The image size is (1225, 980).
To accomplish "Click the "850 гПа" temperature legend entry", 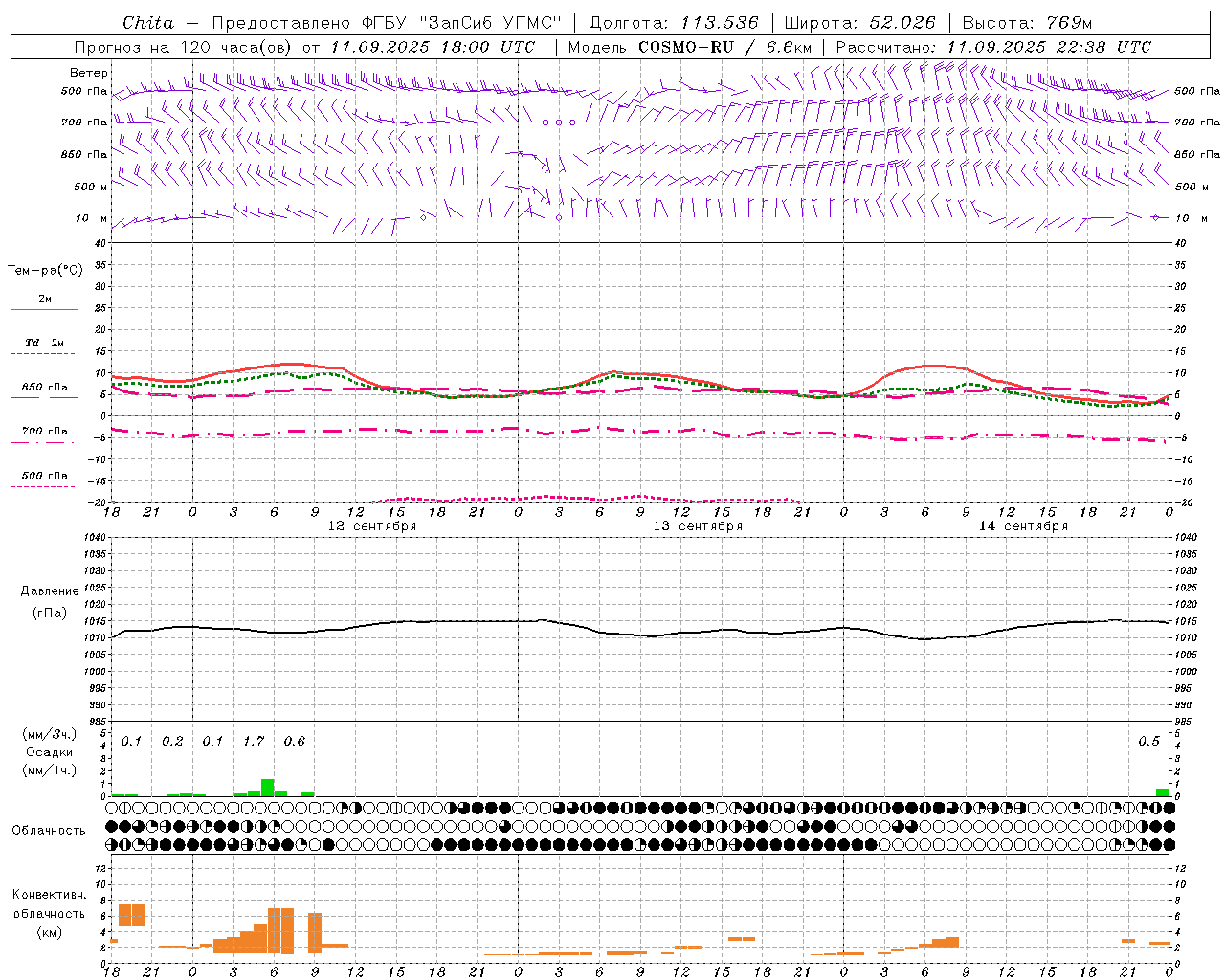I will [x=44, y=388].
